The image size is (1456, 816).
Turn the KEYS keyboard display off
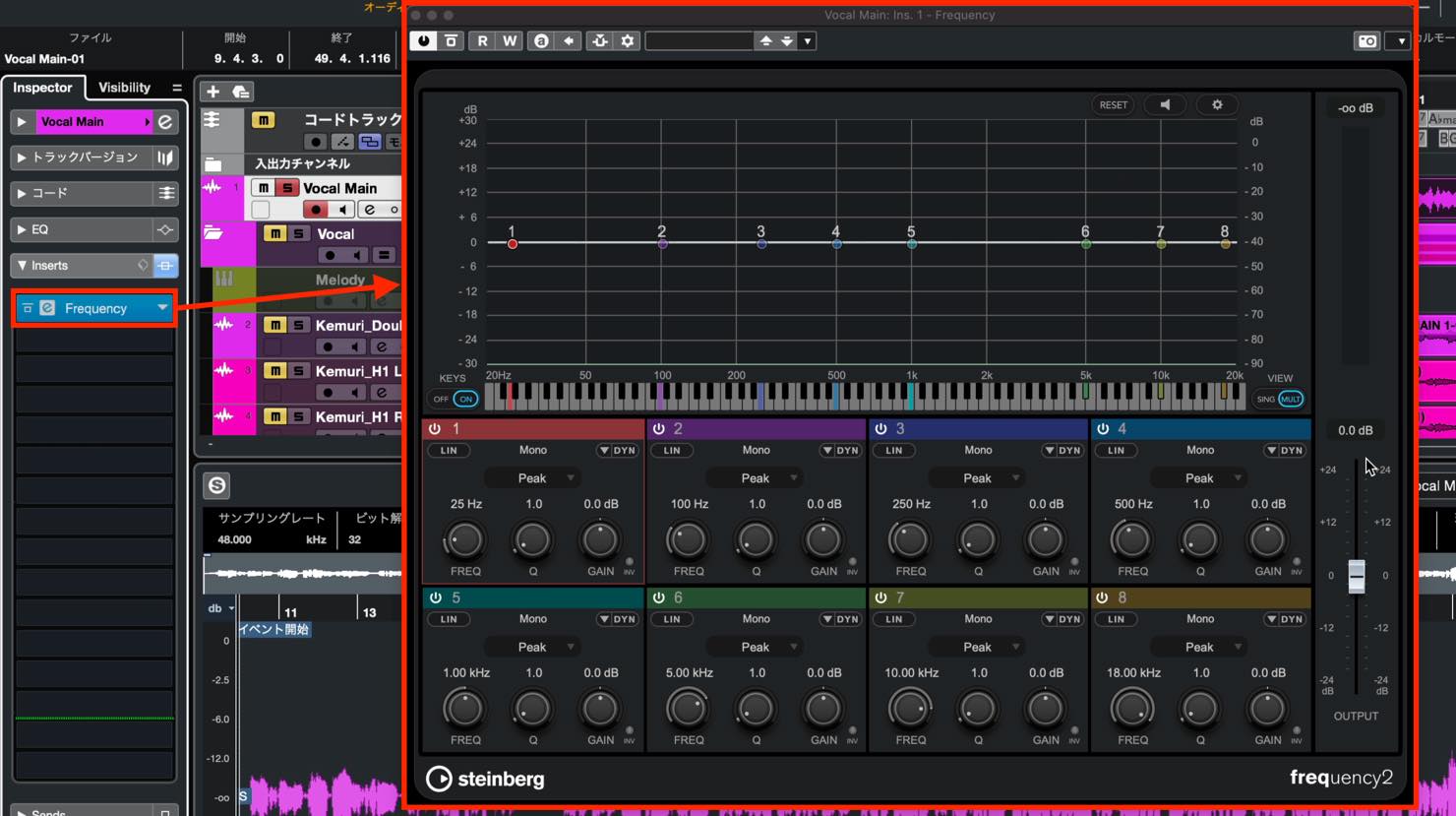[x=441, y=399]
